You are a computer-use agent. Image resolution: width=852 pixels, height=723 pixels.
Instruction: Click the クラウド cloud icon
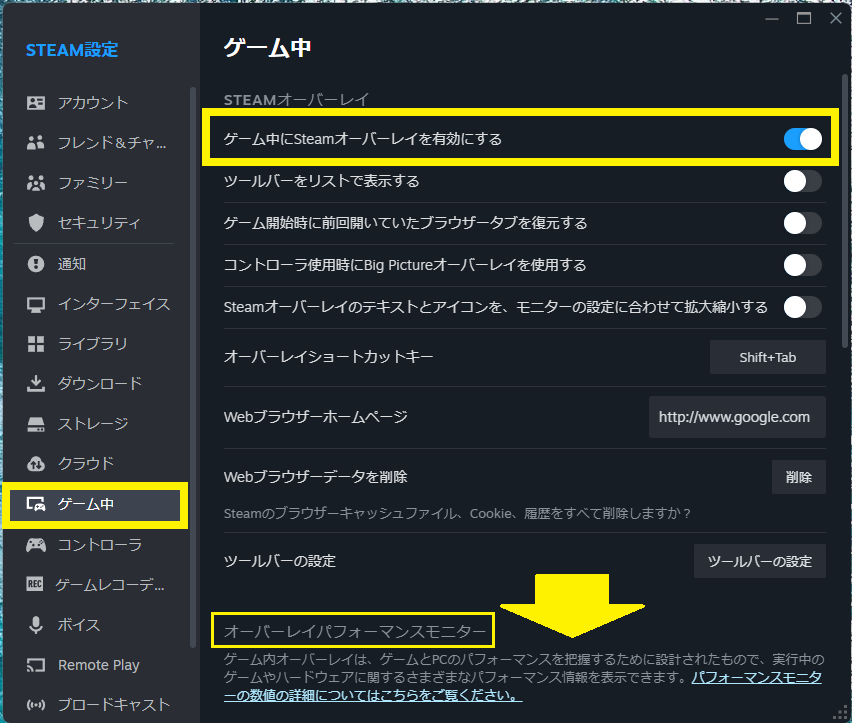[x=36, y=464]
